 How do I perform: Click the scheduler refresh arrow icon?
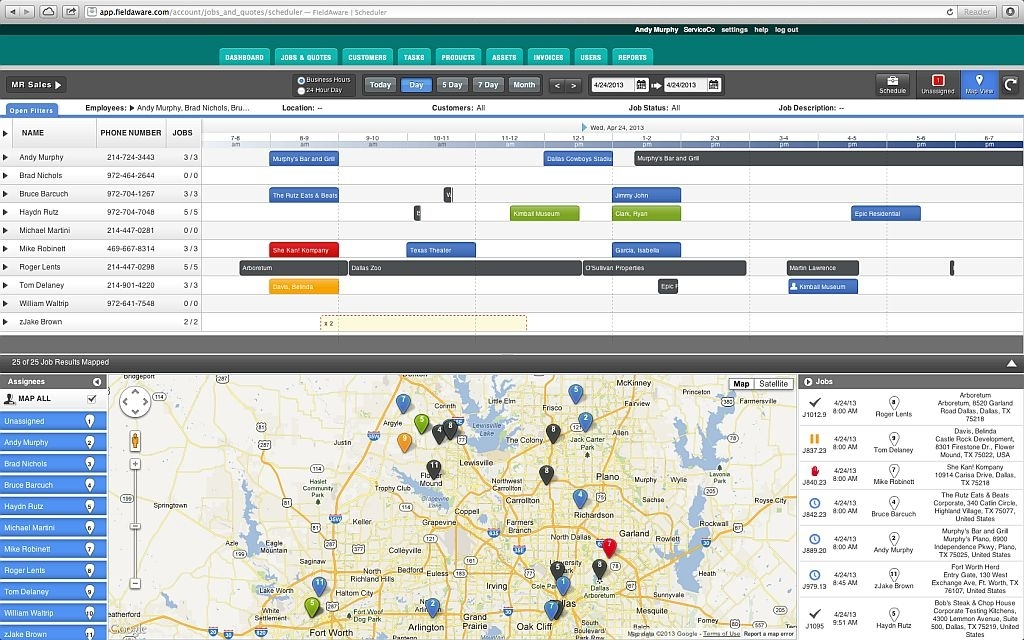coord(1010,84)
